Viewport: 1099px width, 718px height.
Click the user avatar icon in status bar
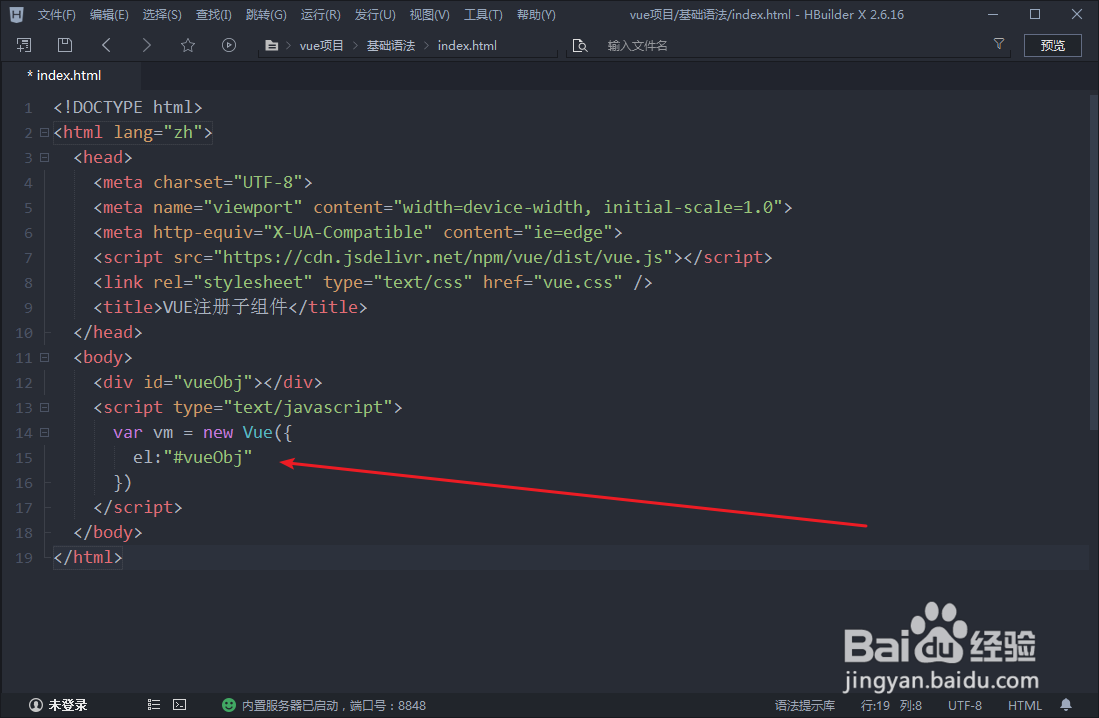tap(36, 705)
